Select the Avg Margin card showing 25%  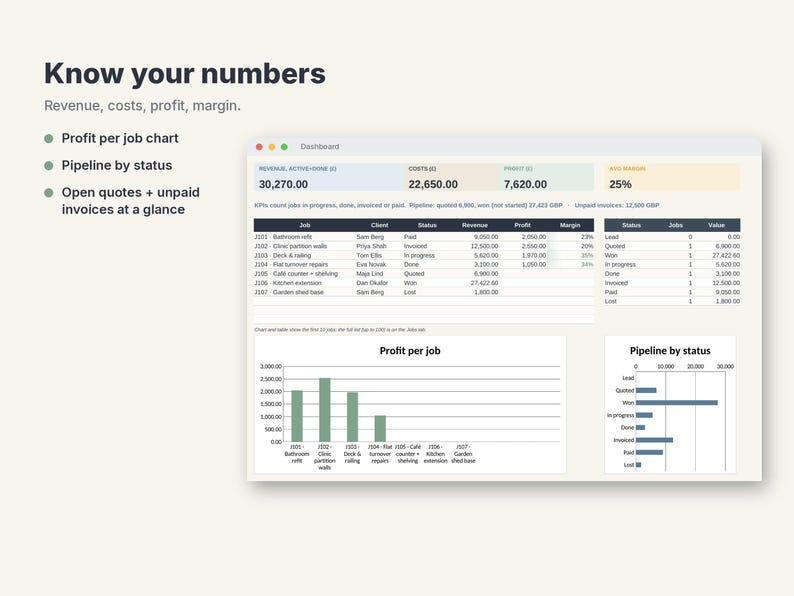672,177
